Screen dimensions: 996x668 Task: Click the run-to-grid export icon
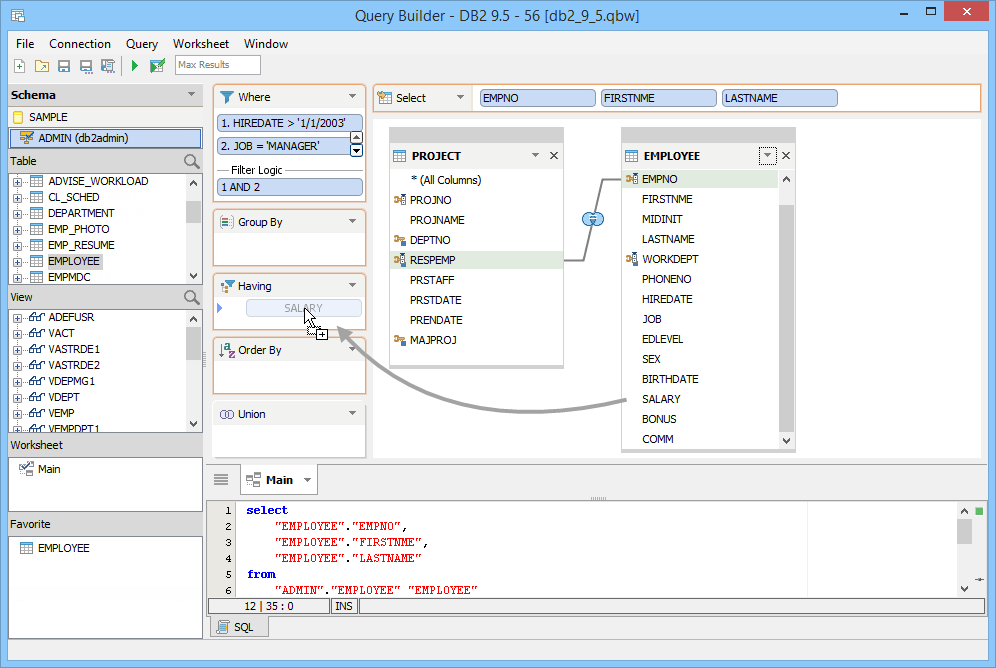click(157, 64)
